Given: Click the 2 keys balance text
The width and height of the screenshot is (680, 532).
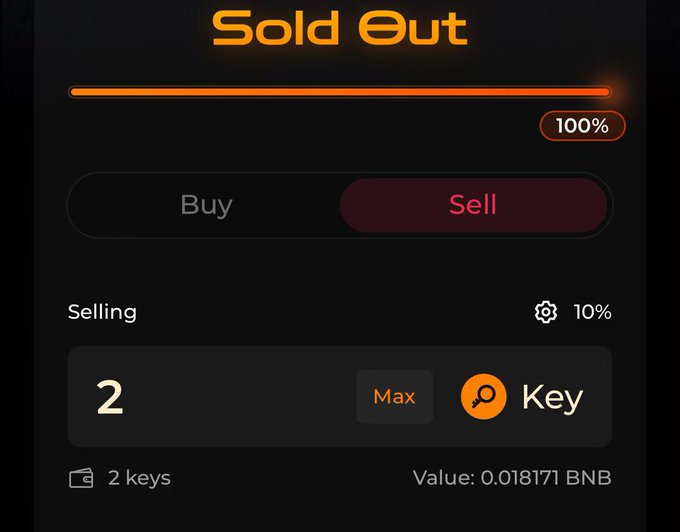Looking at the screenshot, I should 139,478.
